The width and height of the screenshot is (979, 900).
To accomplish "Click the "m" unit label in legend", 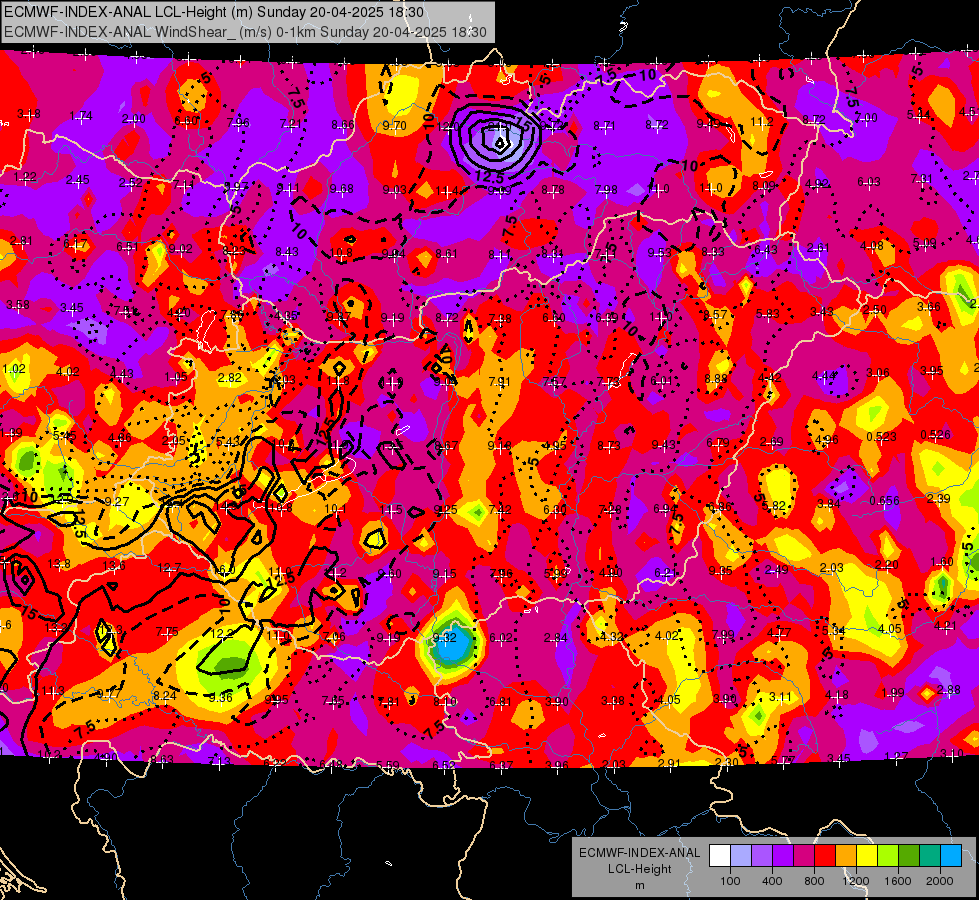I will [639, 886].
